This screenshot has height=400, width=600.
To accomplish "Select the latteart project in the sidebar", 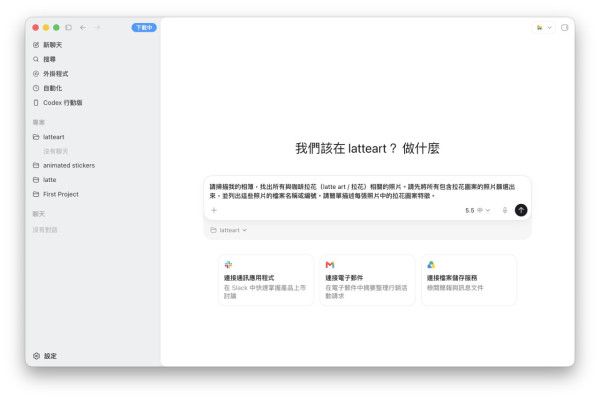I will click(x=54, y=137).
